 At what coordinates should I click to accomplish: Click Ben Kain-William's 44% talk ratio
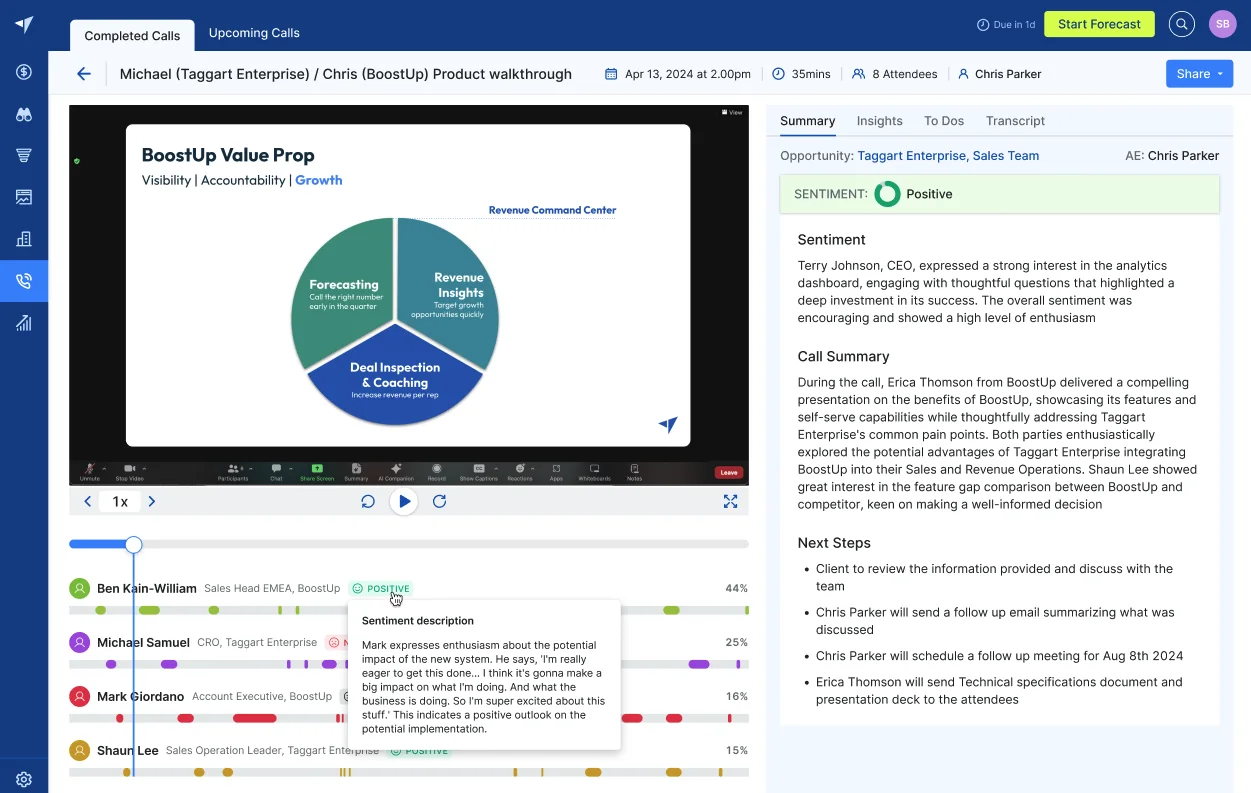tap(736, 588)
